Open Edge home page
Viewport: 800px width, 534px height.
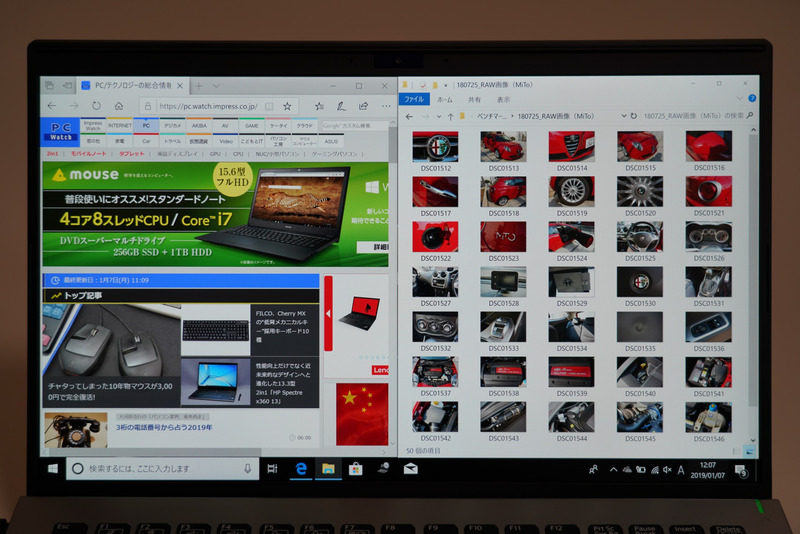119,106
